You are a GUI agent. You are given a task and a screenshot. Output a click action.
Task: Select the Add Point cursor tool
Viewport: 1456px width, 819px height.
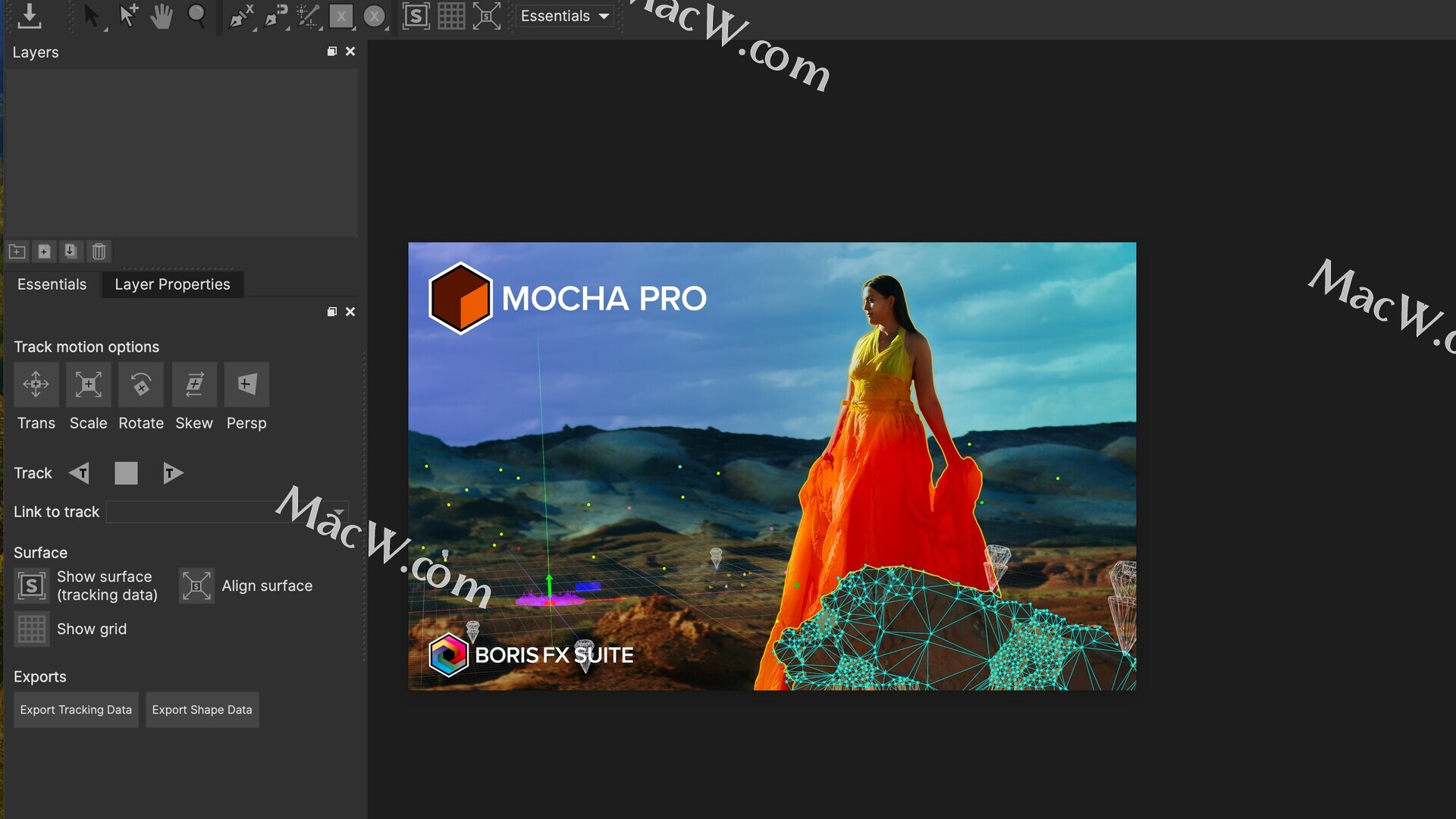(x=127, y=16)
